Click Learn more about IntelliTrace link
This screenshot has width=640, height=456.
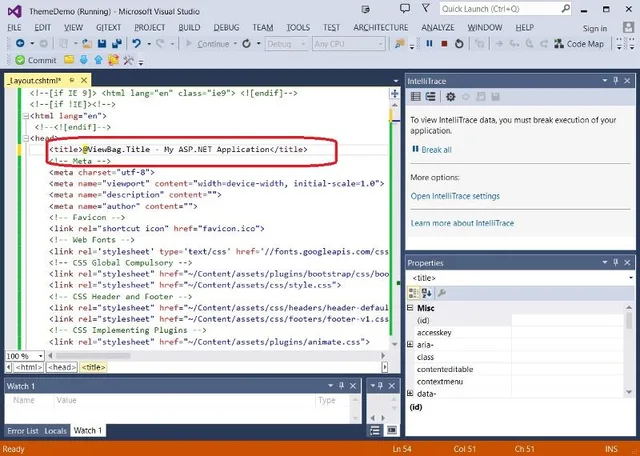(x=462, y=223)
